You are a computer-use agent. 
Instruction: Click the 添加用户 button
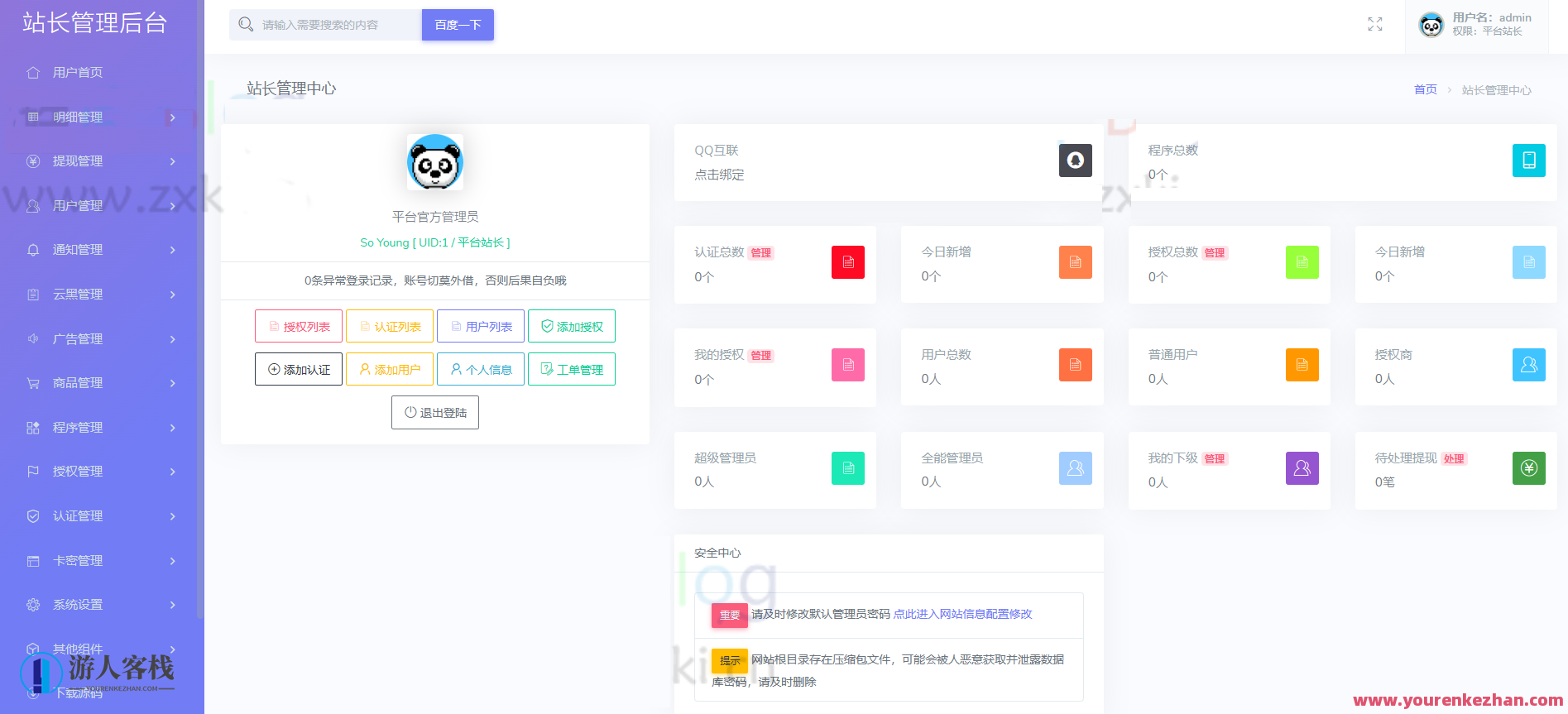click(x=390, y=369)
